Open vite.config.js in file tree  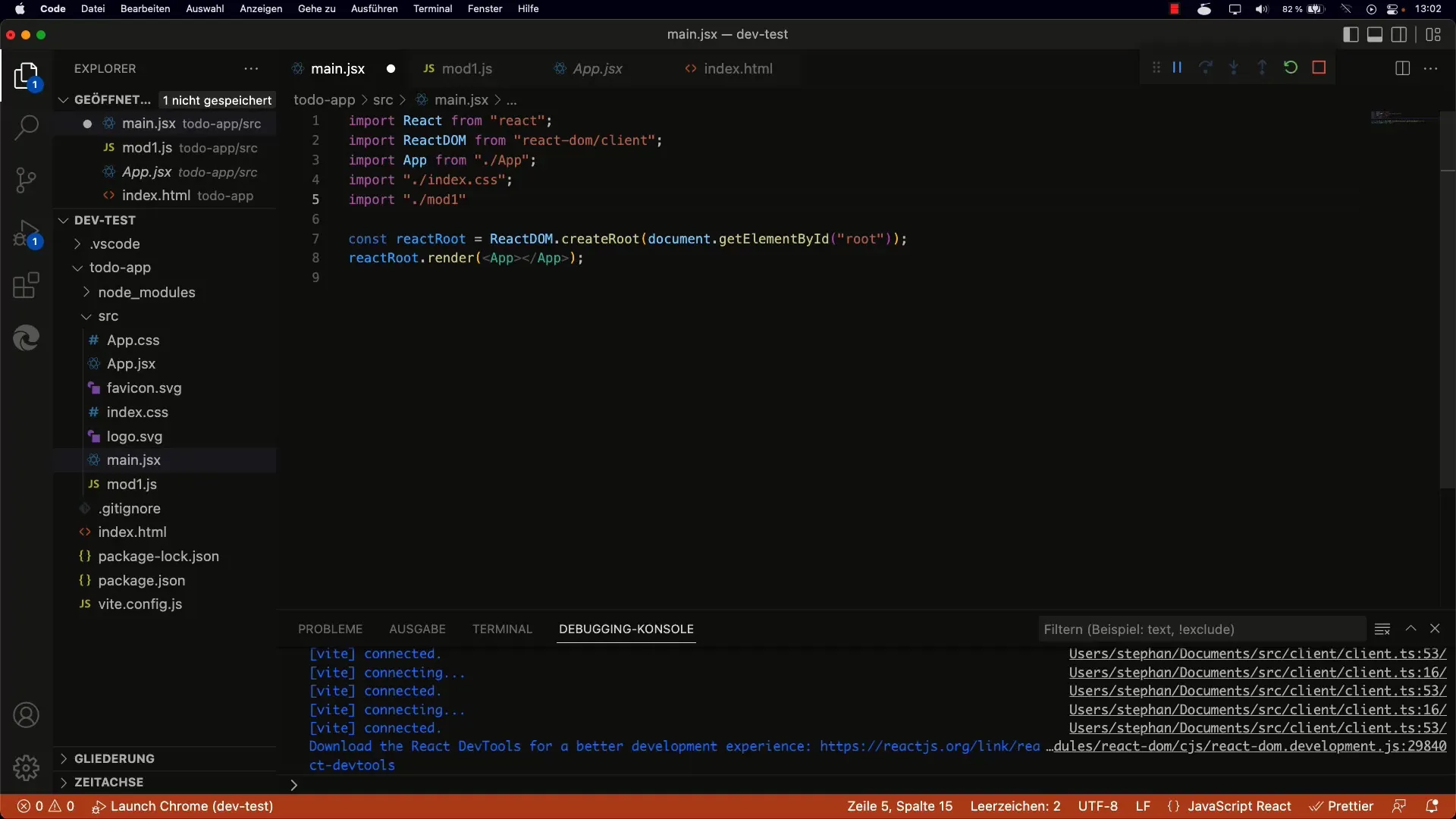pos(140,604)
